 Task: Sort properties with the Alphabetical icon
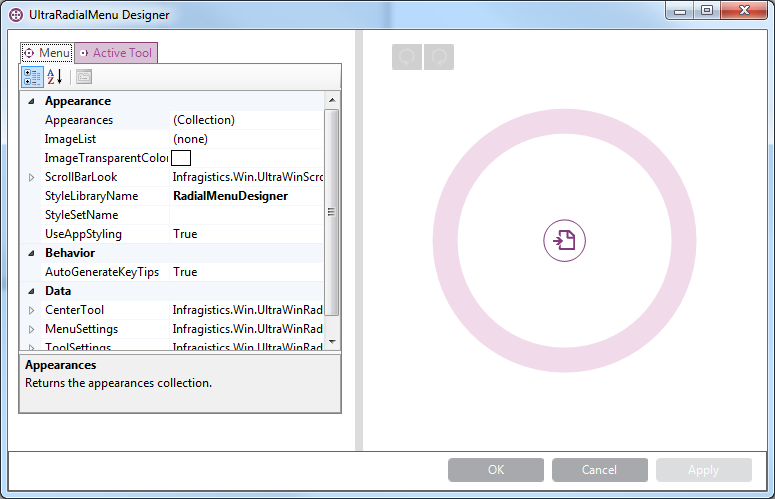pos(55,77)
